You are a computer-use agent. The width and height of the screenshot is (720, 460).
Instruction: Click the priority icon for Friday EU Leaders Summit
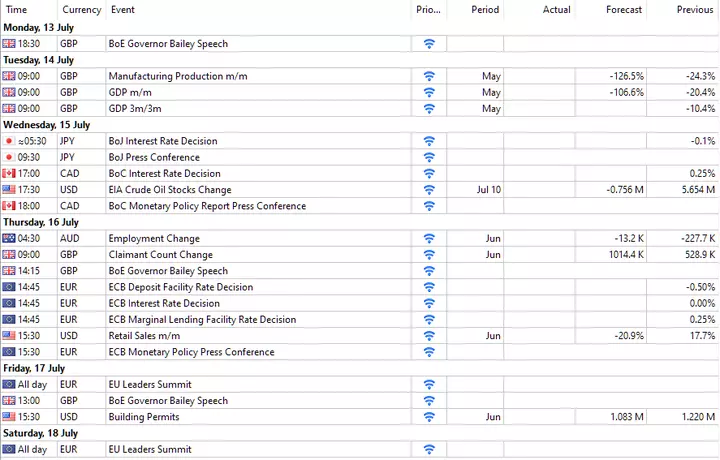pos(429,384)
